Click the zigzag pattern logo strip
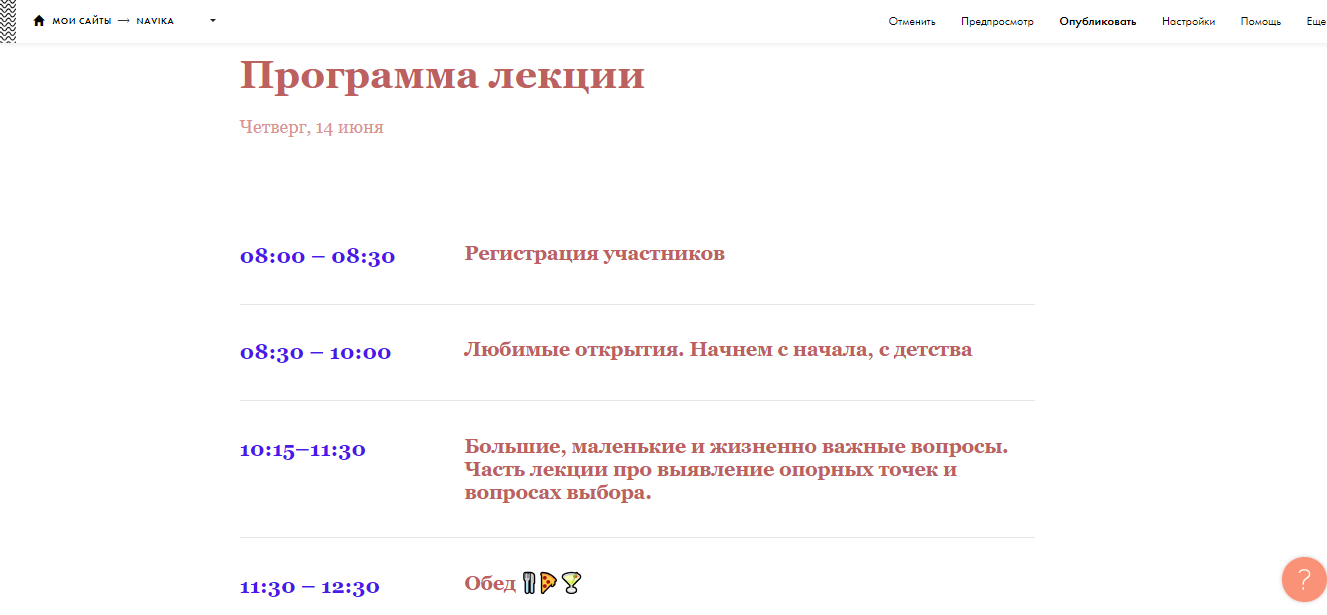 (8, 21)
